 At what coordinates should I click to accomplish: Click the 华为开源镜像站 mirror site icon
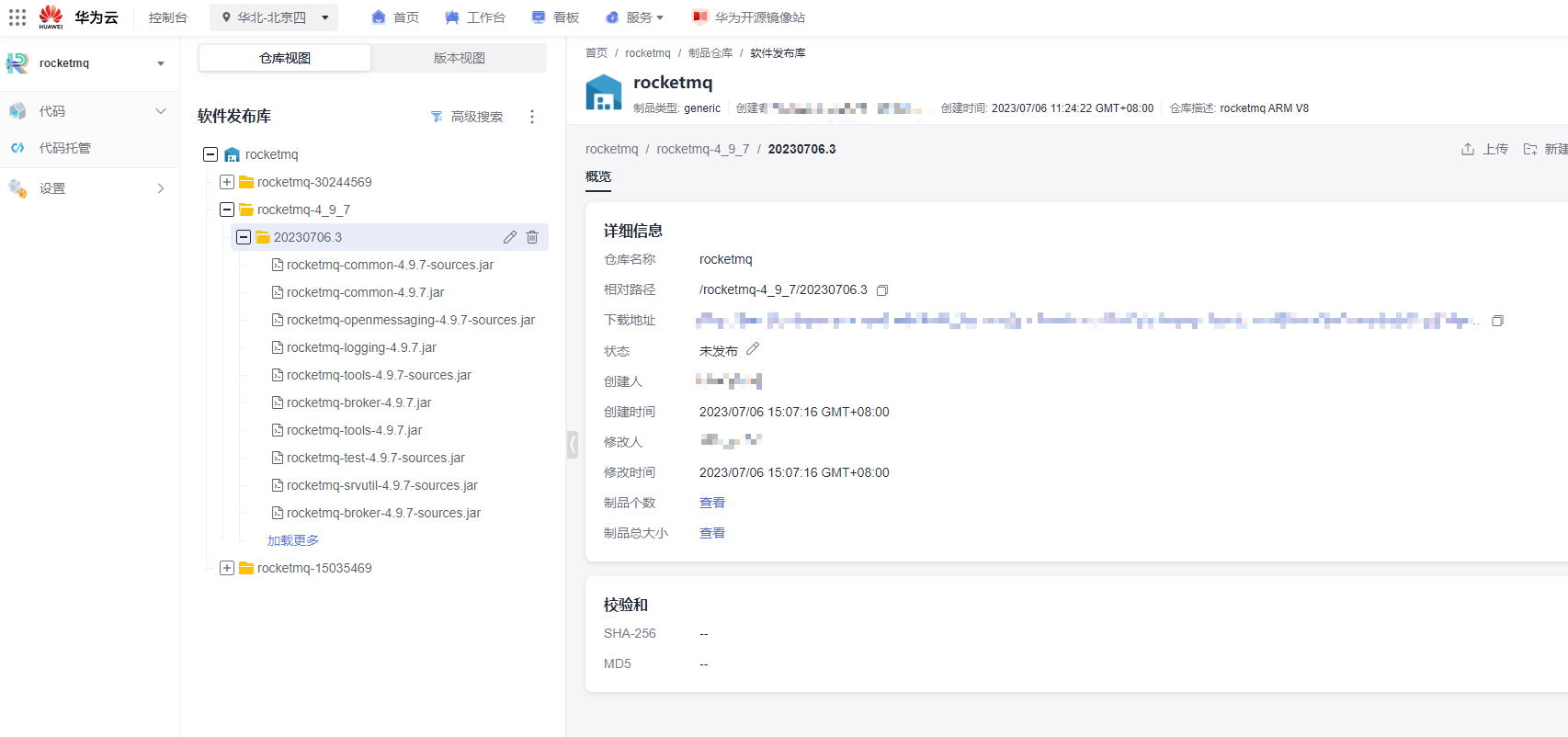coord(700,17)
